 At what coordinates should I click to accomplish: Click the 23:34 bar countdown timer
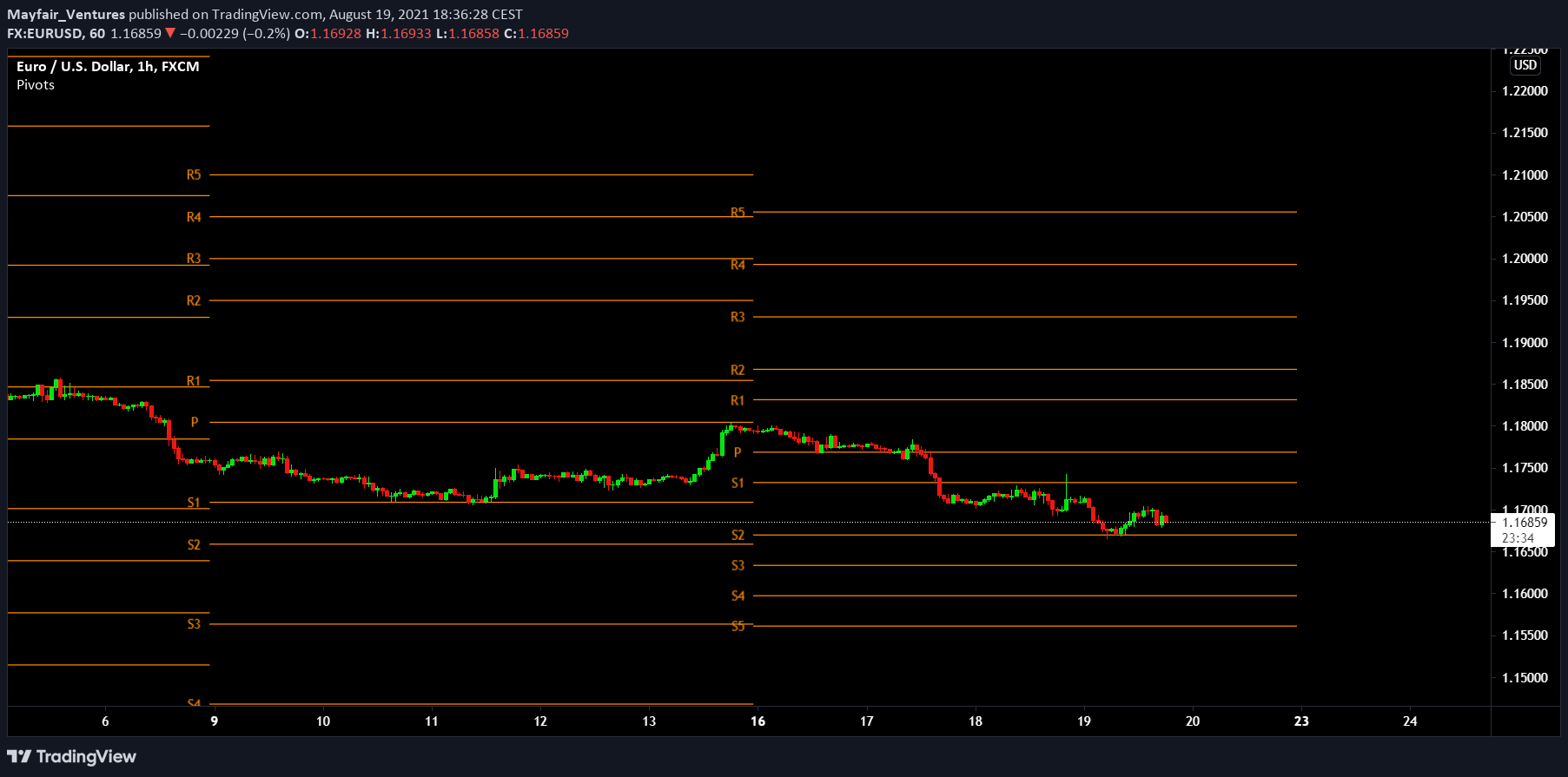tap(1518, 538)
